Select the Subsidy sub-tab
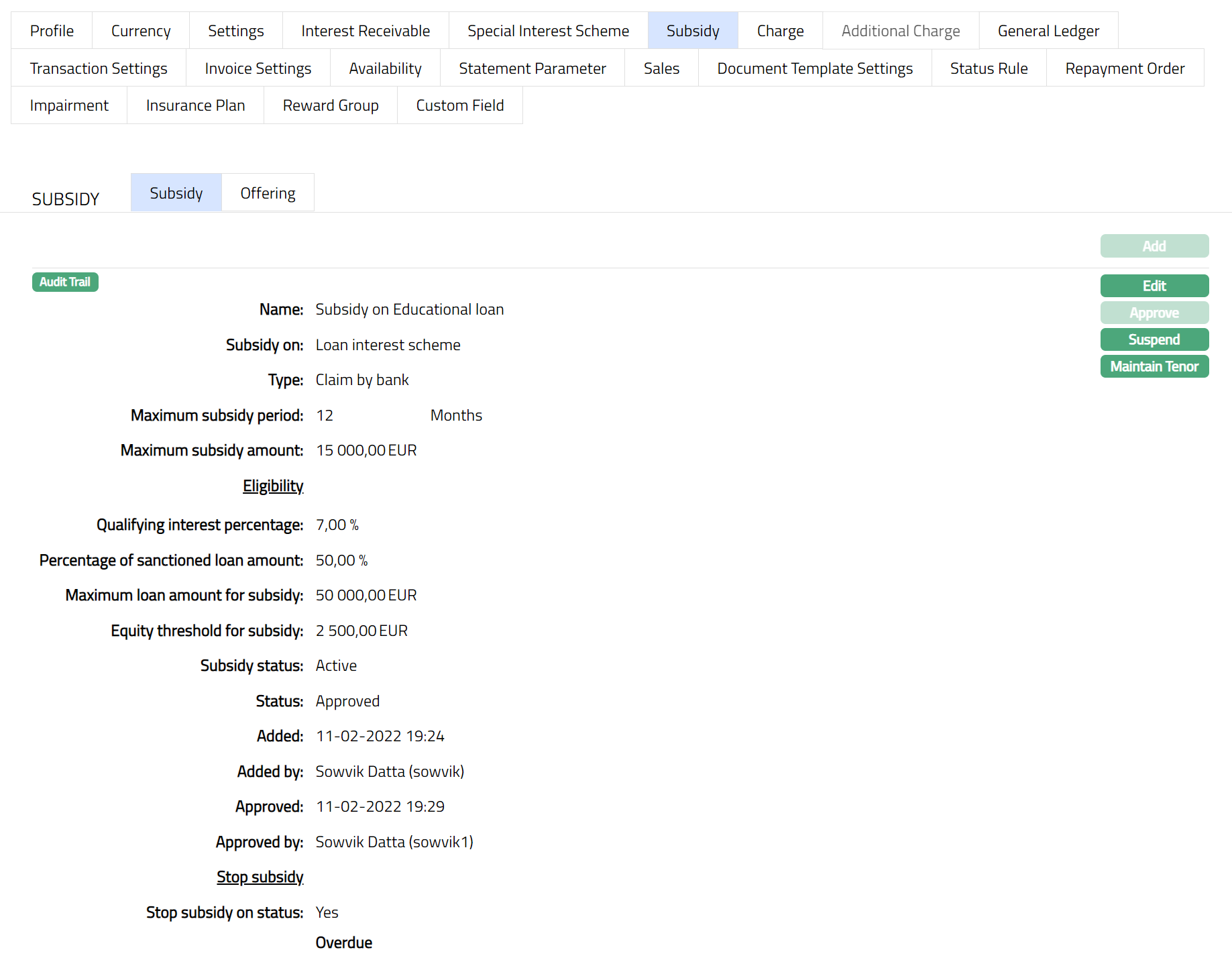This screenshot has width=1232, height=964. pos(176,193)
